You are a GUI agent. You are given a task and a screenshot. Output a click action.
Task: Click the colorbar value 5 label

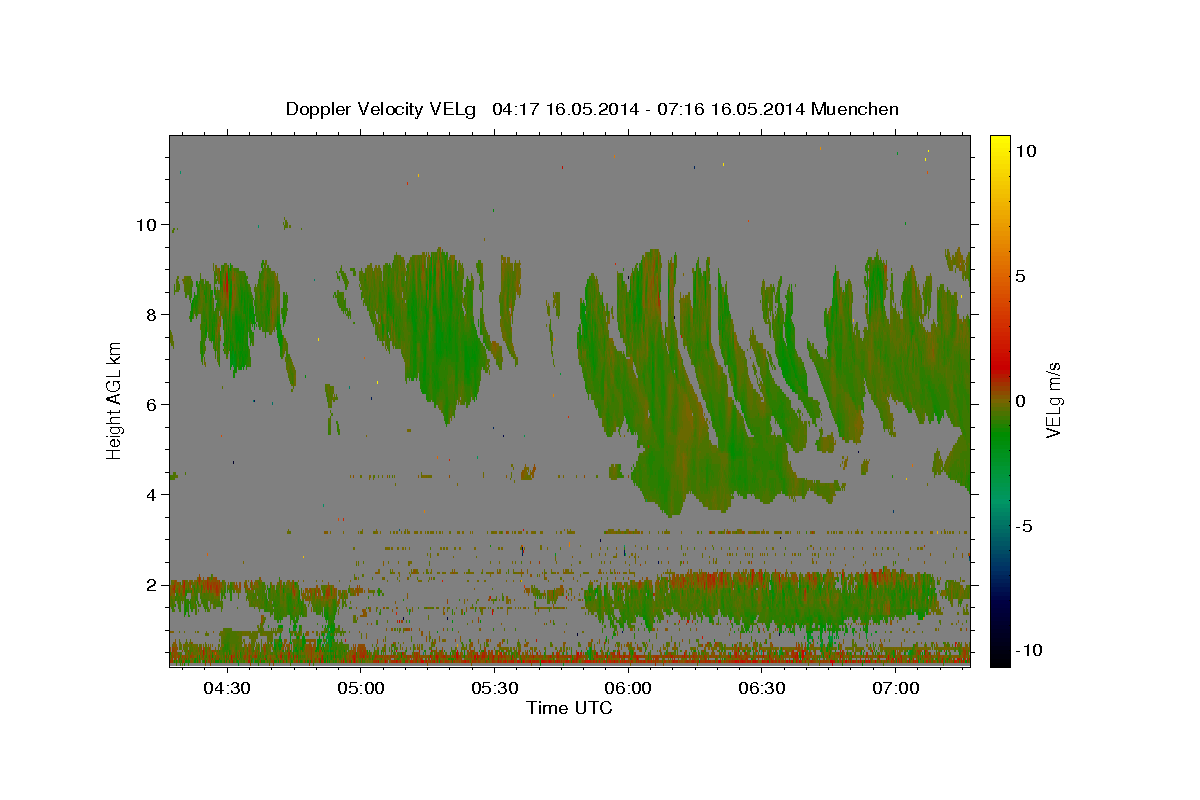tap(1020, 275)
